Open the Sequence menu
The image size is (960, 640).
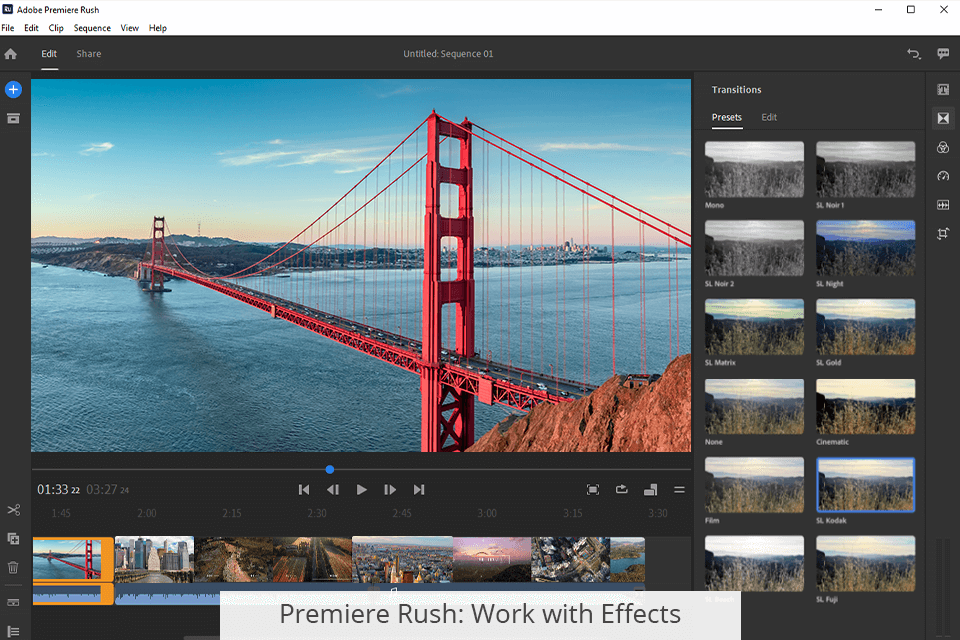[92, 28]
